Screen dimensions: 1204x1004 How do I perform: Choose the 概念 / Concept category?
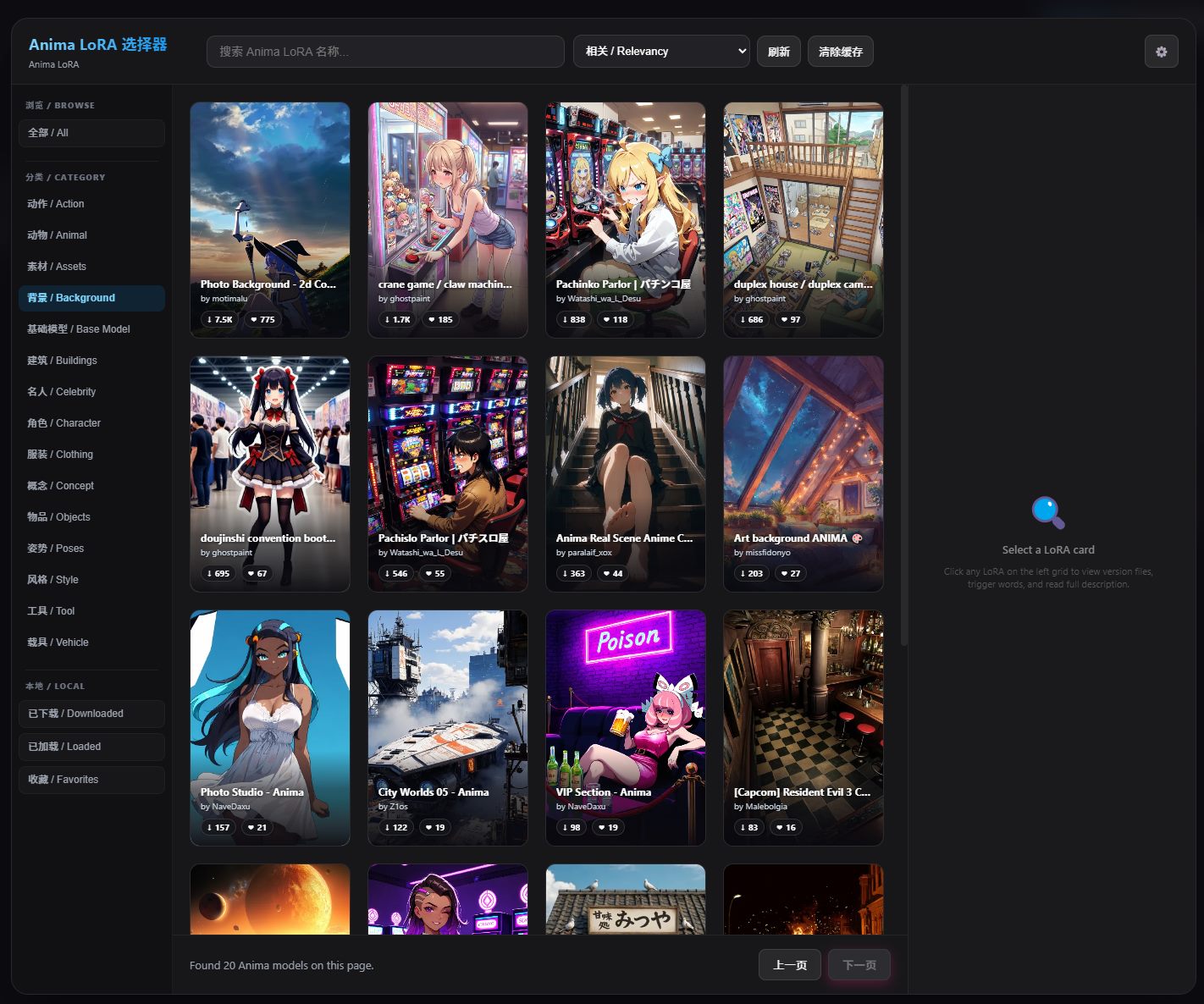pyautogui.click(x=91, y=486)
